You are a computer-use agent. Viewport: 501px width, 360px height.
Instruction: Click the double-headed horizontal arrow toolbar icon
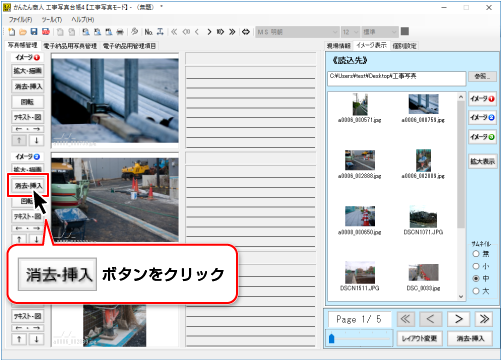pyautogui.click(x=246, y=32)
